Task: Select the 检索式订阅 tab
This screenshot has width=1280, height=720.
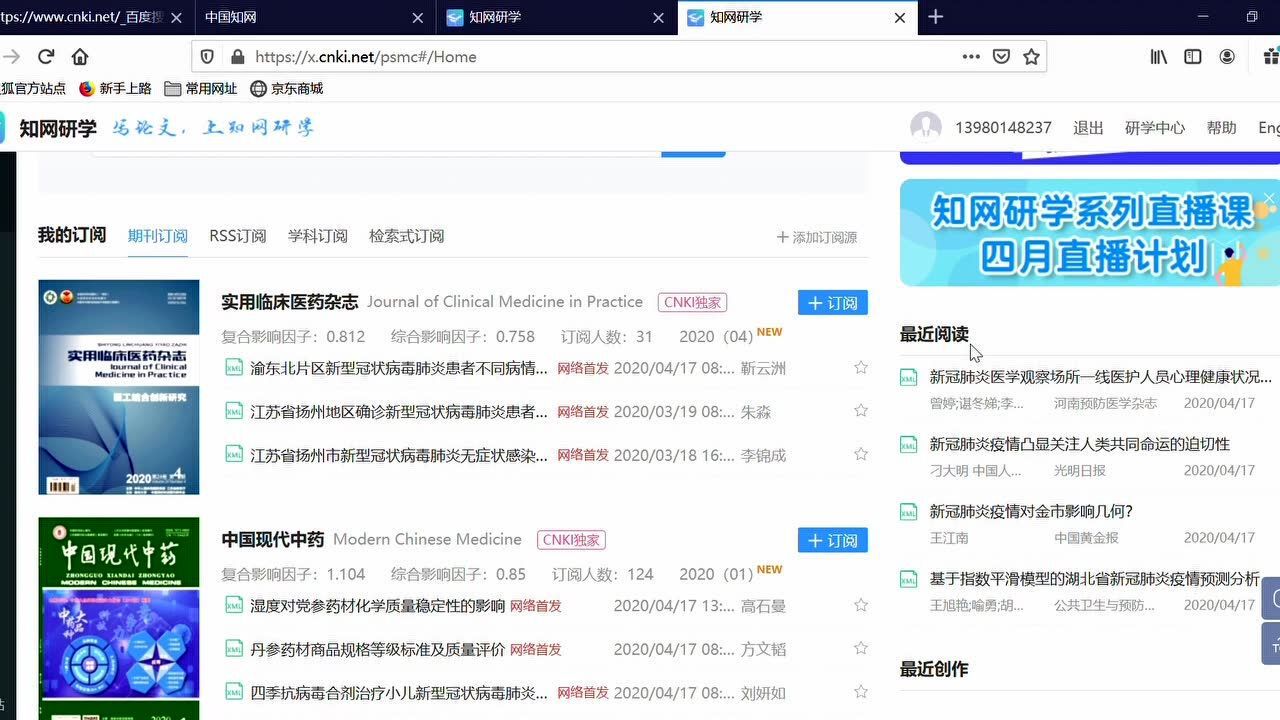Action: [406, 236]
